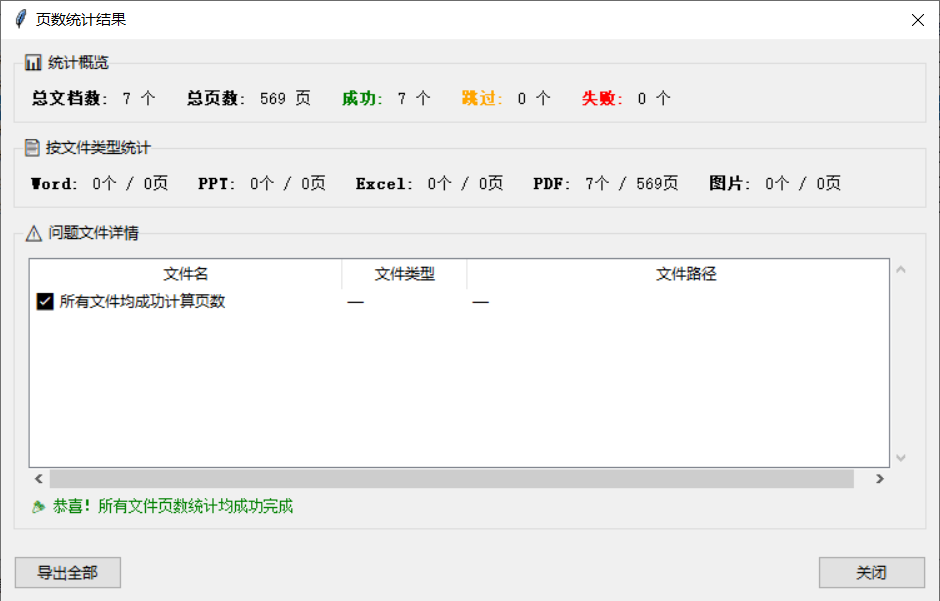Click the Excel label in type statistics

click(384, 183)
